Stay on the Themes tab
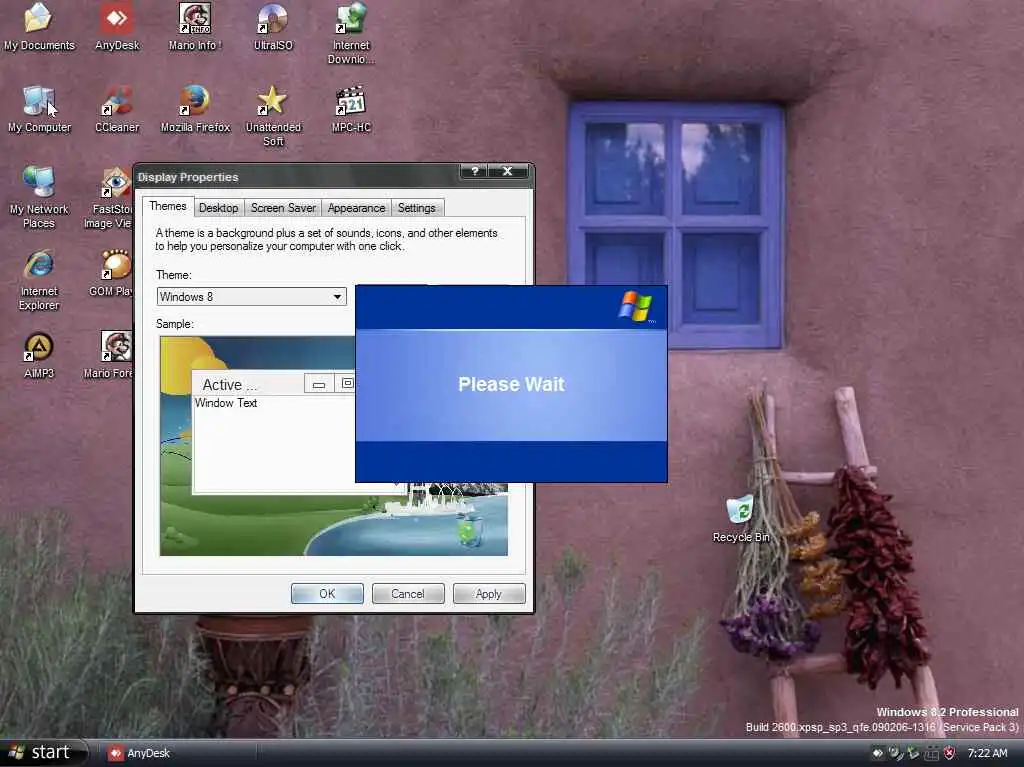The image size is (1024, 767). (x=168, y=206)
